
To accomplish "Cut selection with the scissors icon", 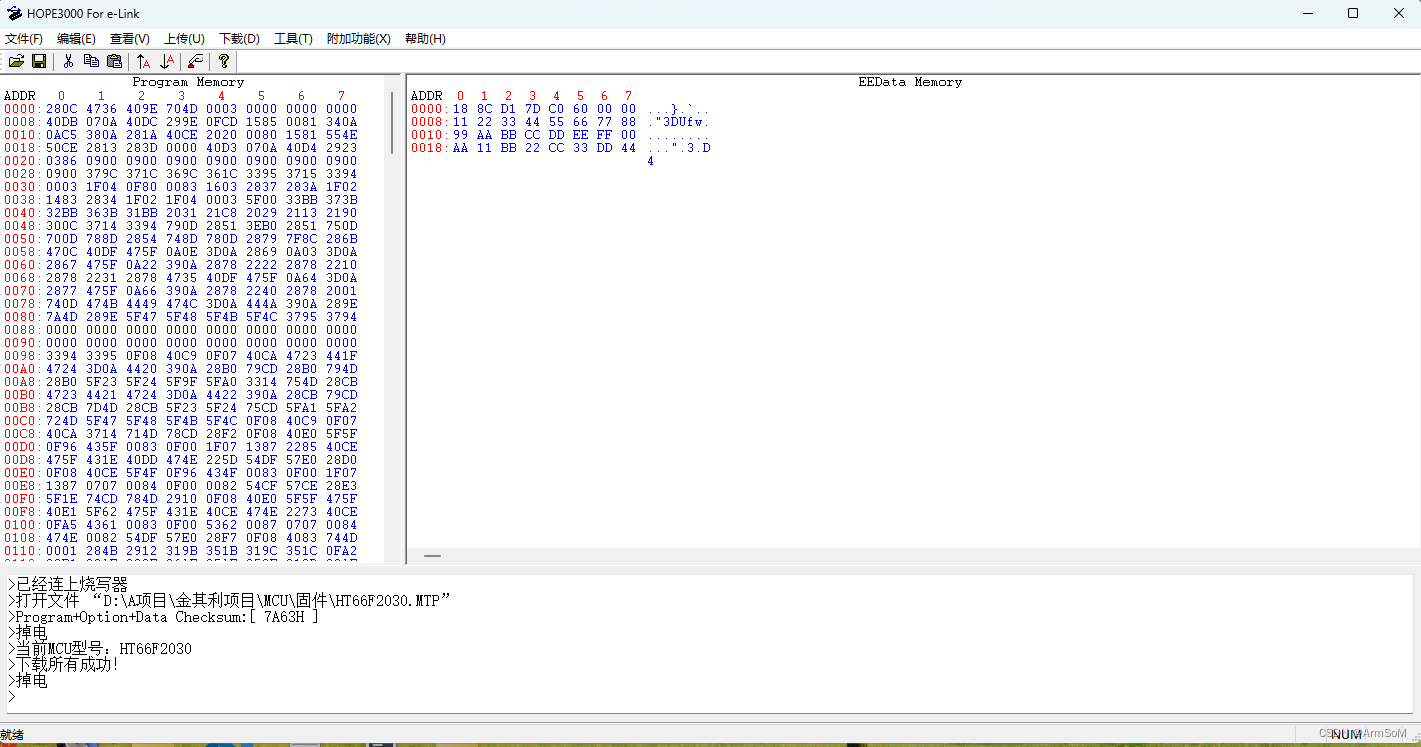I will tap(68, 62).
